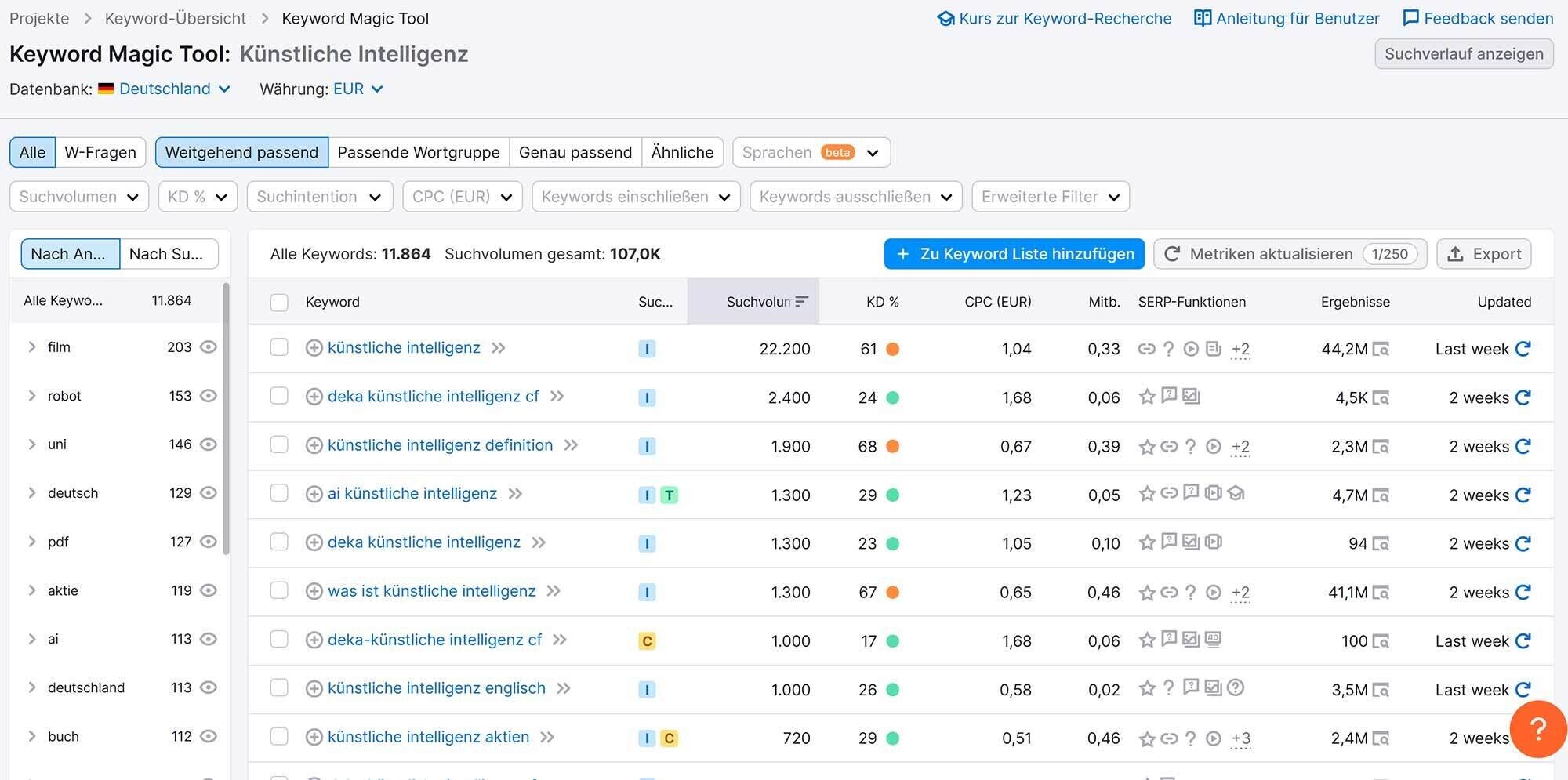Click the Metriken aktualisieren refresh icon
The height and width of the screenshot is (780, 1568).
pyautogui.click(x=1172, y=253)
